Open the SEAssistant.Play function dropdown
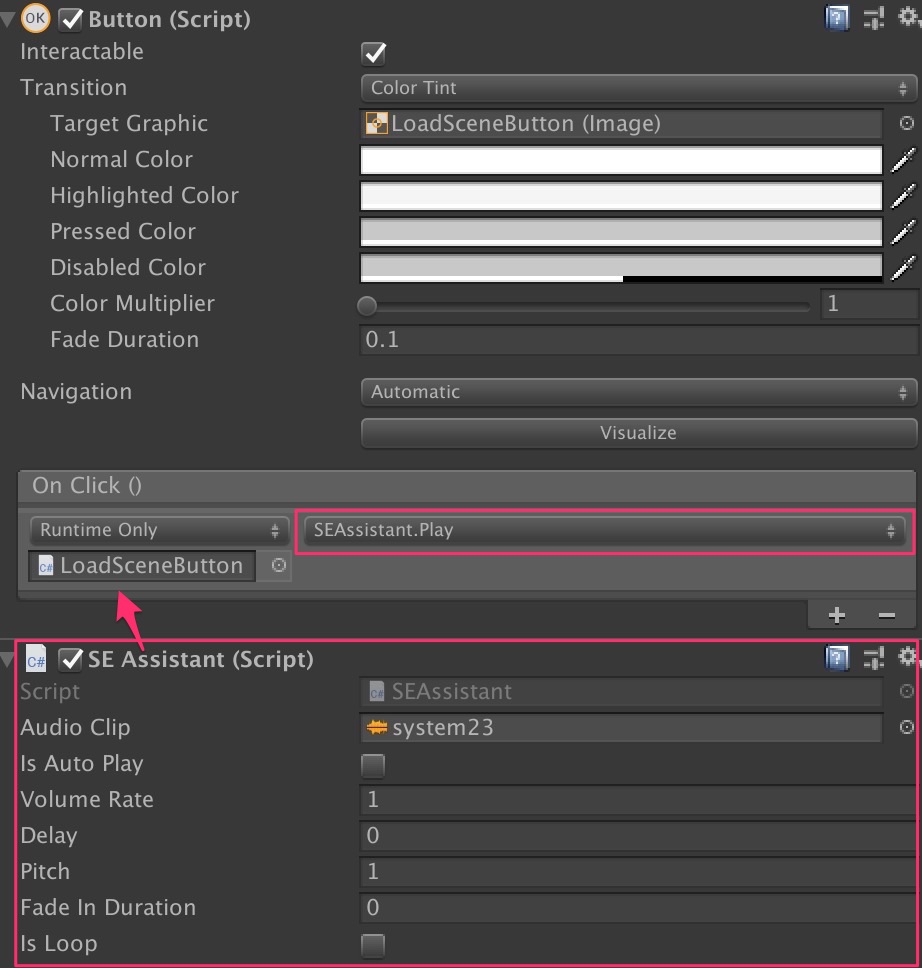The width and height of the screenshot is (922, 968). tap(604, 530)
